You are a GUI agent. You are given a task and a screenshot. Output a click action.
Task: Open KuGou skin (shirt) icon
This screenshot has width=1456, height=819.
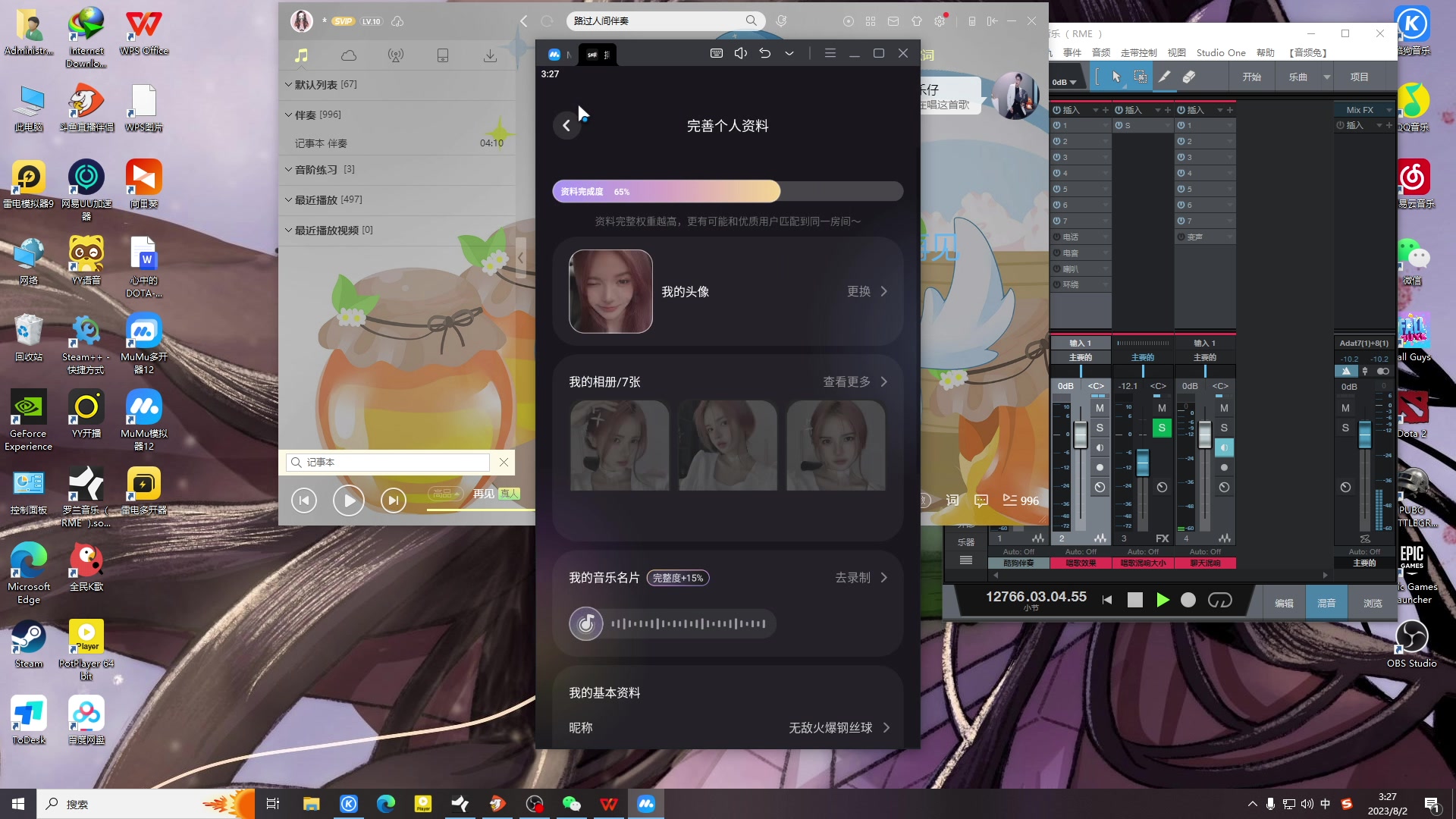pyautogui.click(x=917, y=21)
